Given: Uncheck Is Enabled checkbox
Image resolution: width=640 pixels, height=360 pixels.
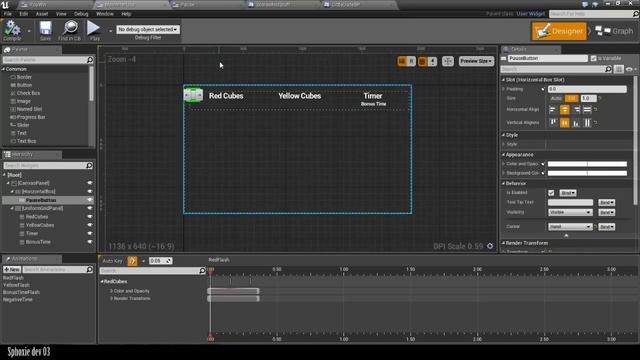Looking at the screenshot, I should coord(551,193).
